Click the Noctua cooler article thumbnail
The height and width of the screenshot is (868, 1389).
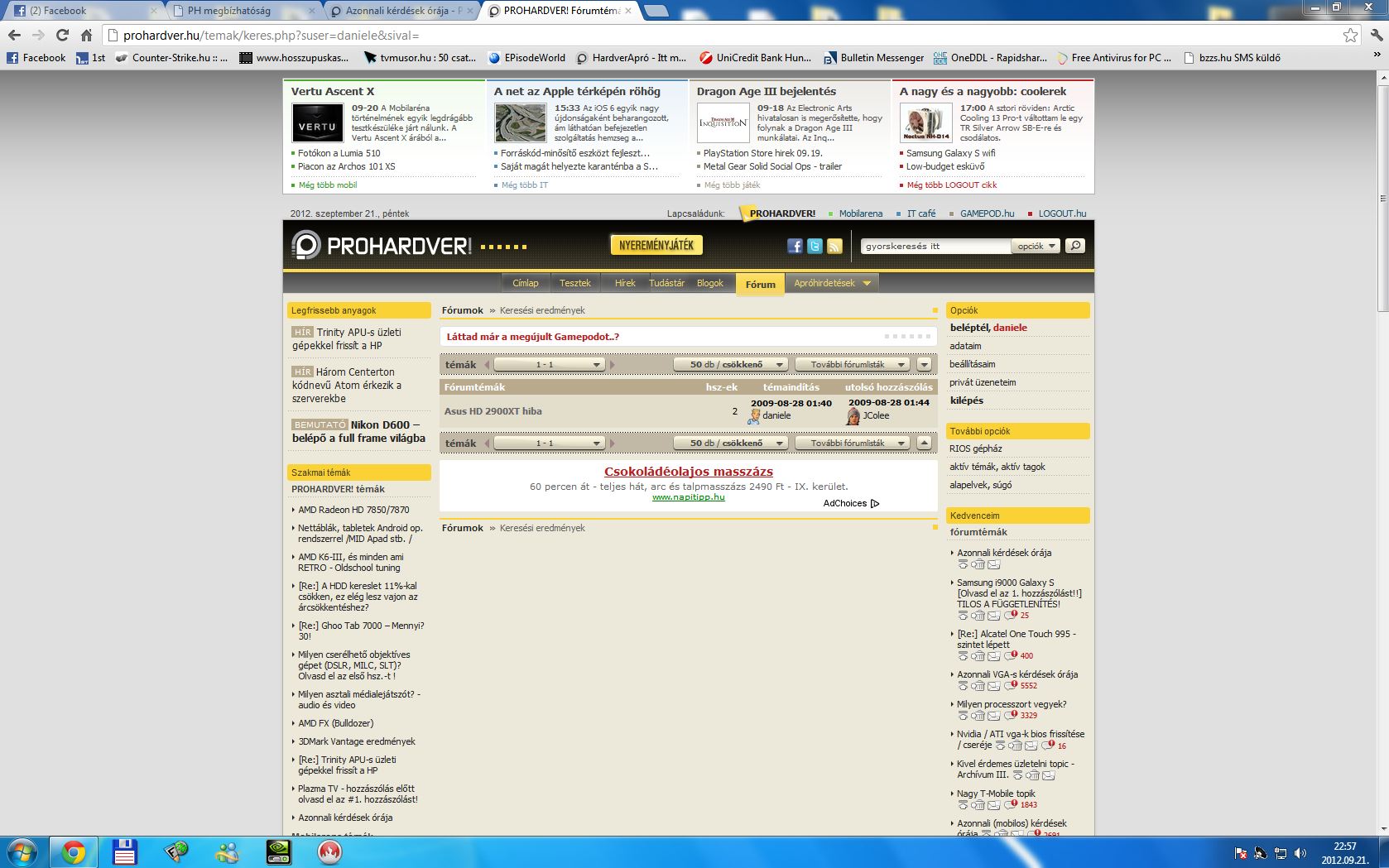click(x=926, y=123)
